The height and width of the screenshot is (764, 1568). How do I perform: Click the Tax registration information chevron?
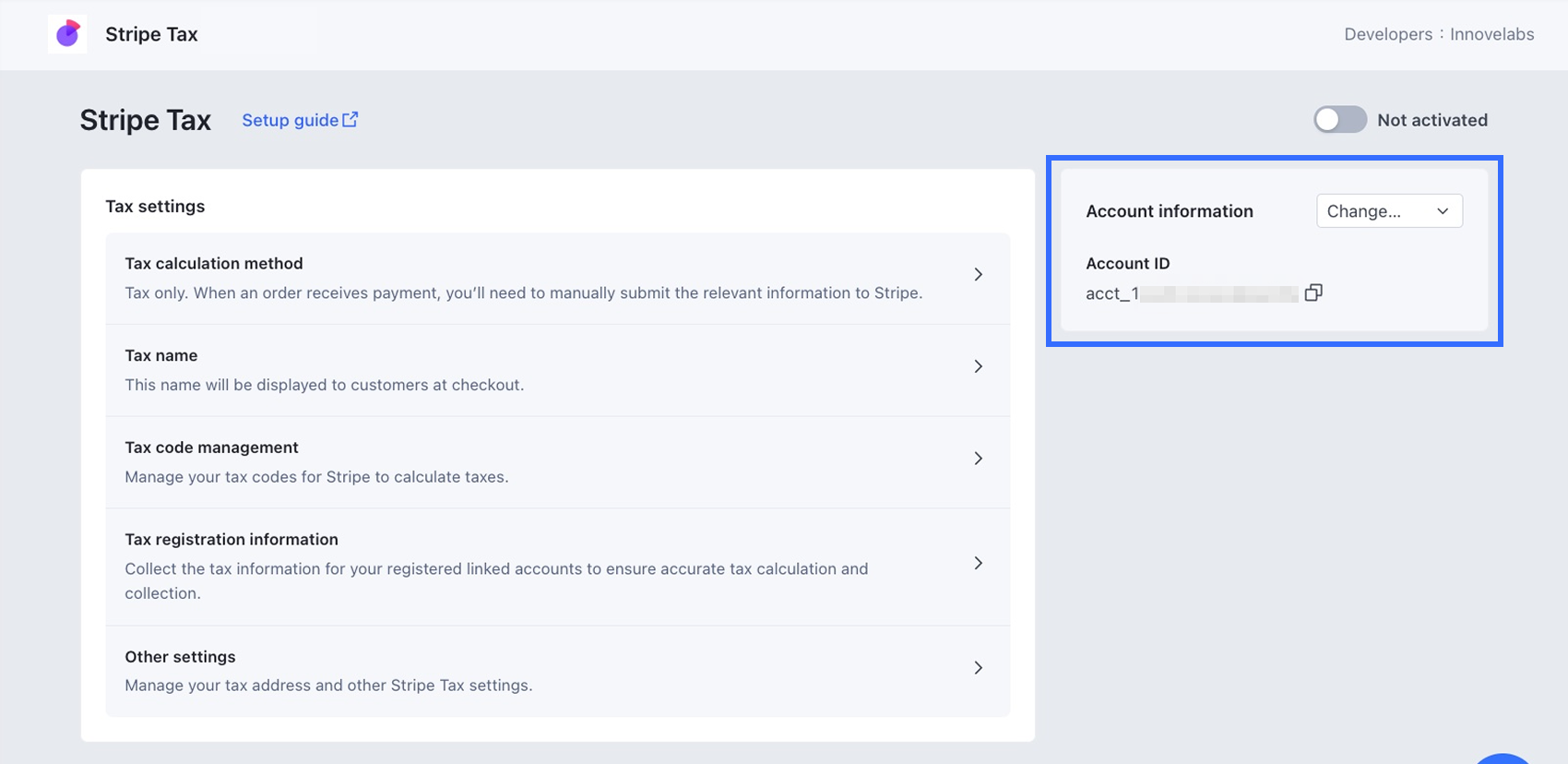(x=979, y=563)
